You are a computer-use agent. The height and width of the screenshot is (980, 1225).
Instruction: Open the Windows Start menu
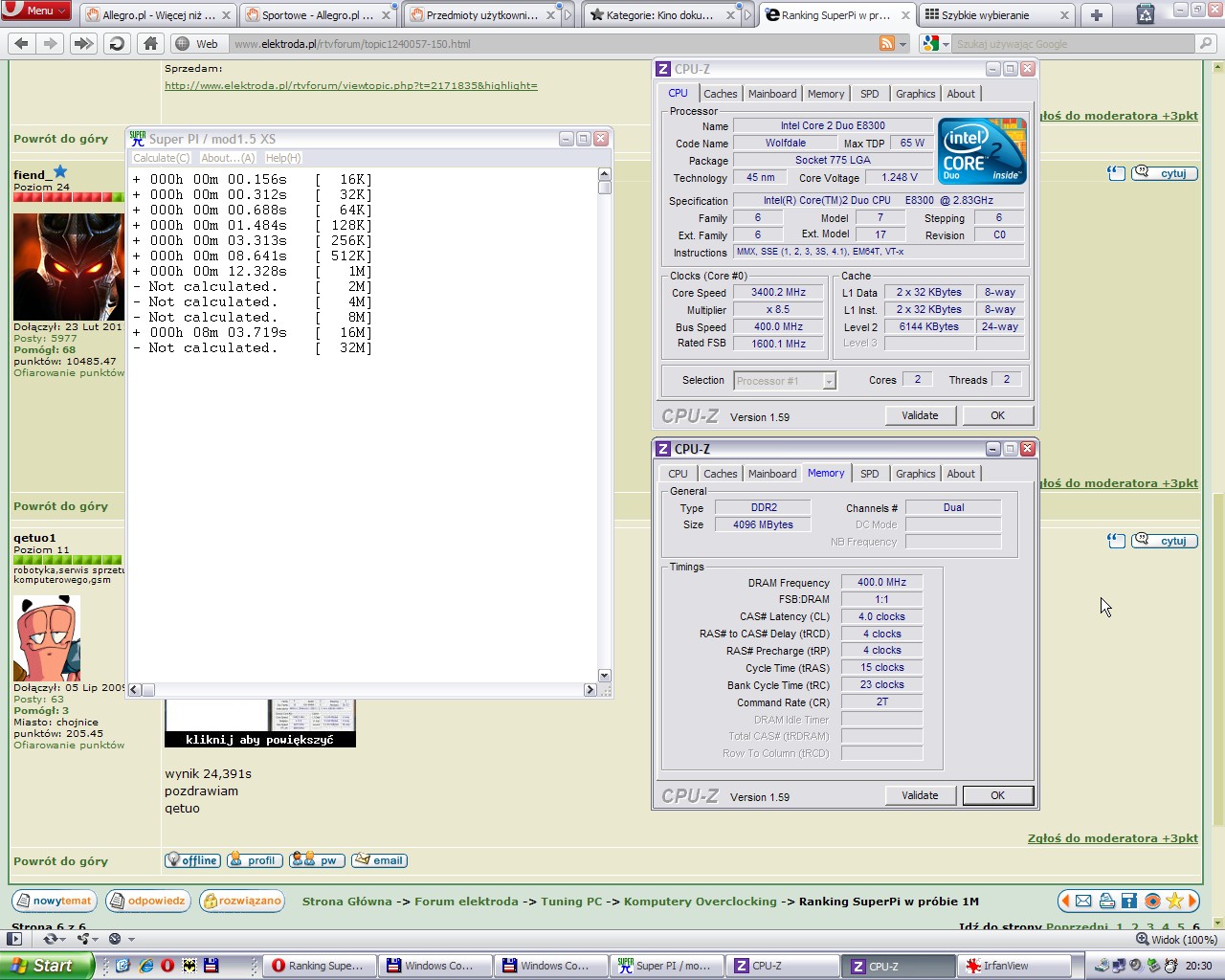[46, 966]
